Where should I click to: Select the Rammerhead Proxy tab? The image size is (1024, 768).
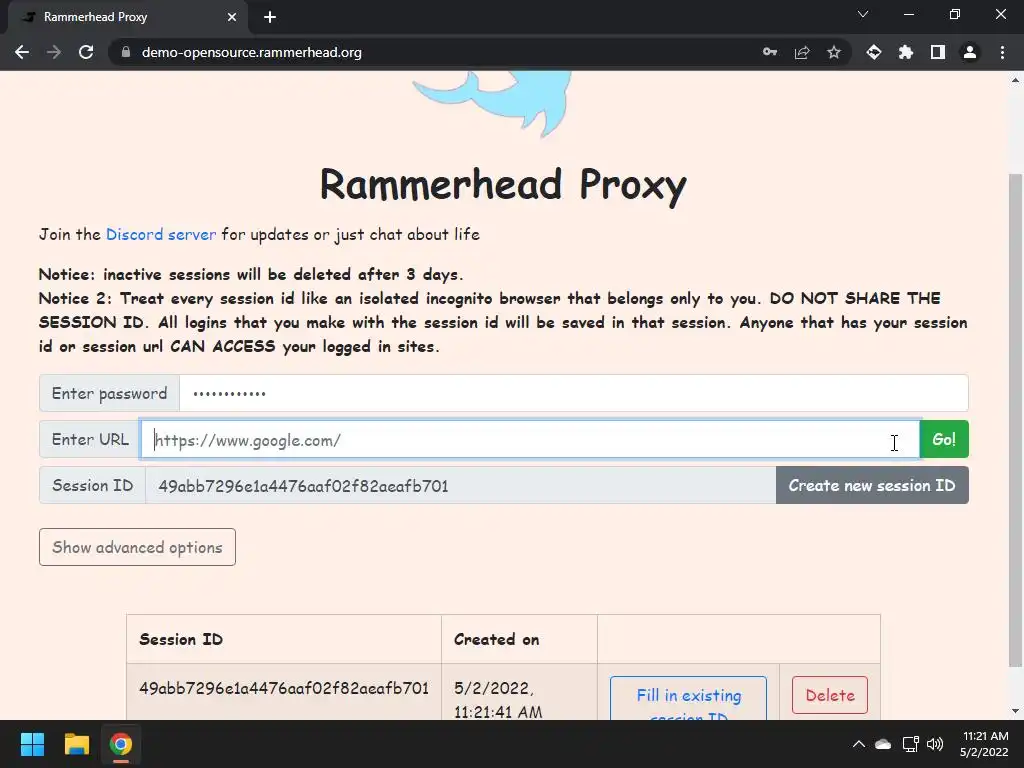tap(128, 17)
